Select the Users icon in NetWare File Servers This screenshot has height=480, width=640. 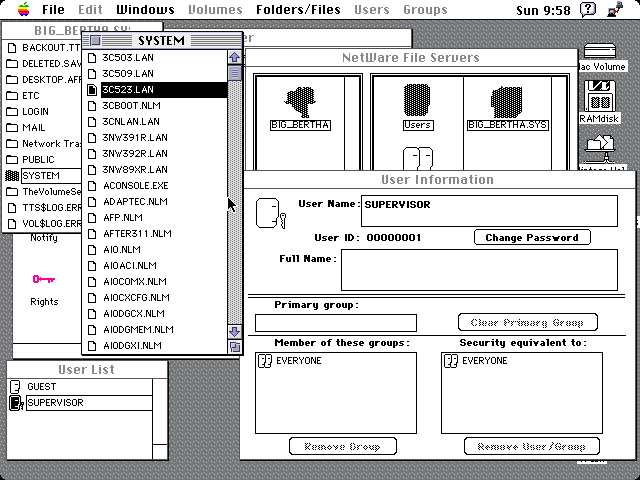[417, 104]
